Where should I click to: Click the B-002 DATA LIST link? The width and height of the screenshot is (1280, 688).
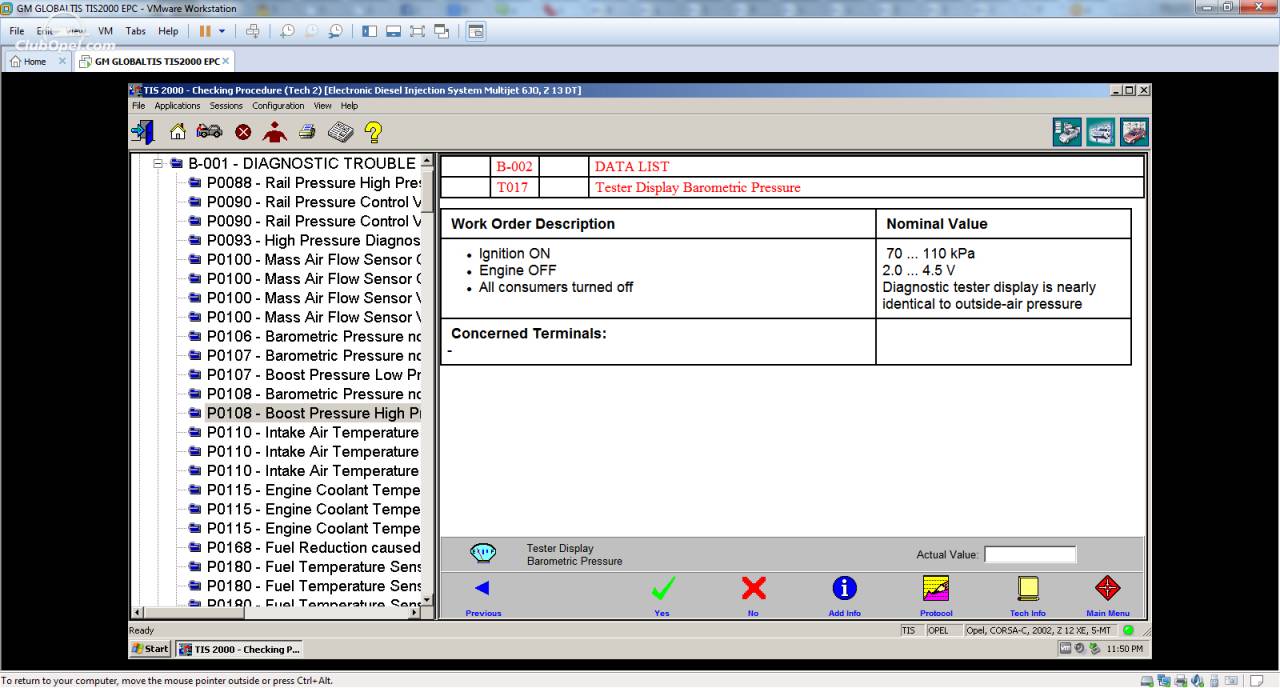632,167
